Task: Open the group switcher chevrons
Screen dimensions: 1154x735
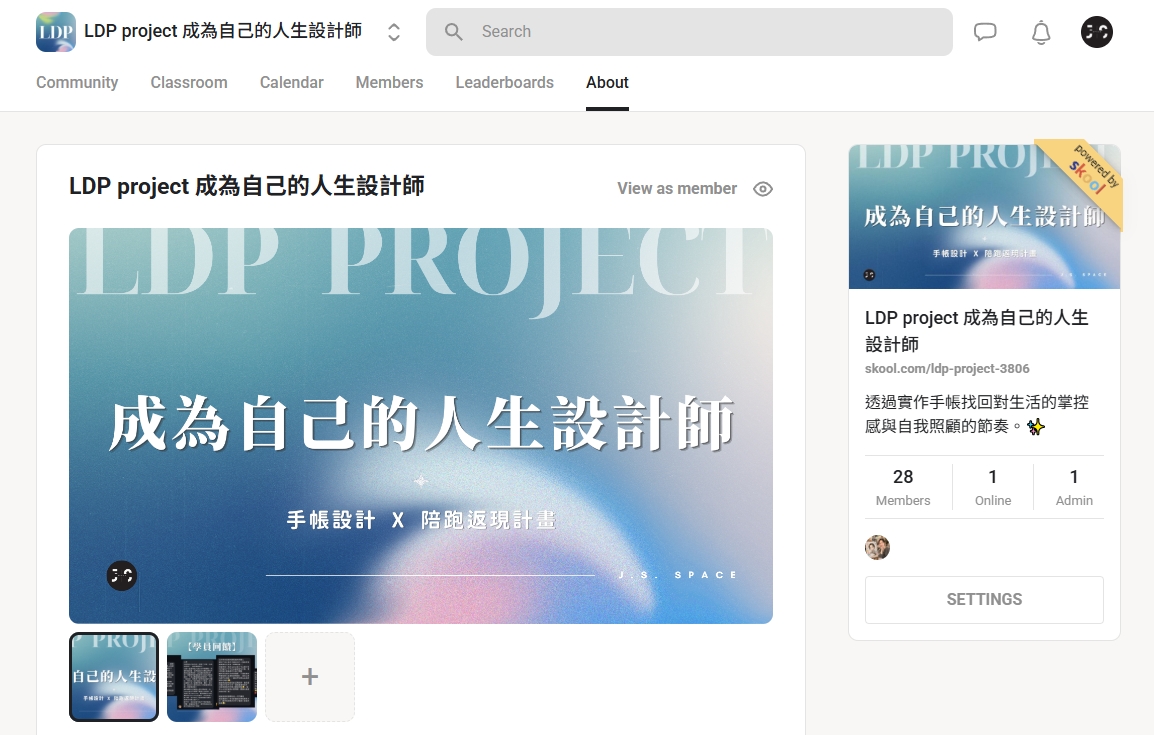Action: 394,32
